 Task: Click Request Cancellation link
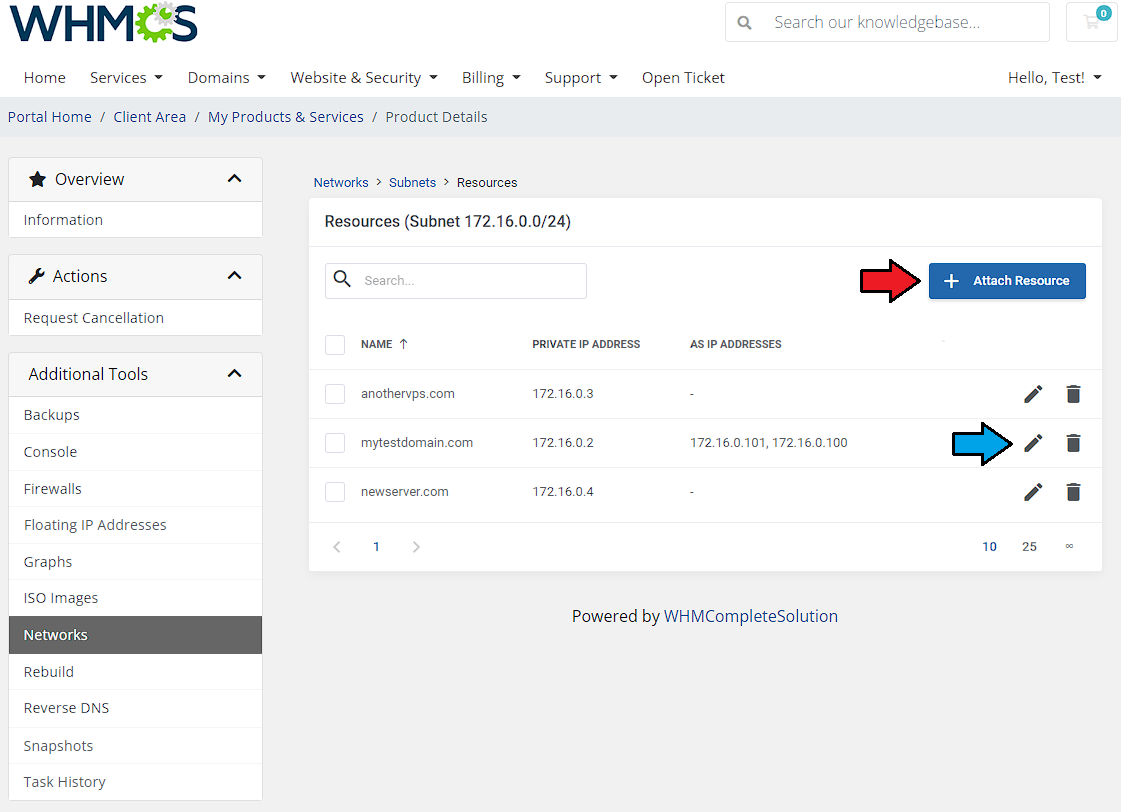[135, 318]
